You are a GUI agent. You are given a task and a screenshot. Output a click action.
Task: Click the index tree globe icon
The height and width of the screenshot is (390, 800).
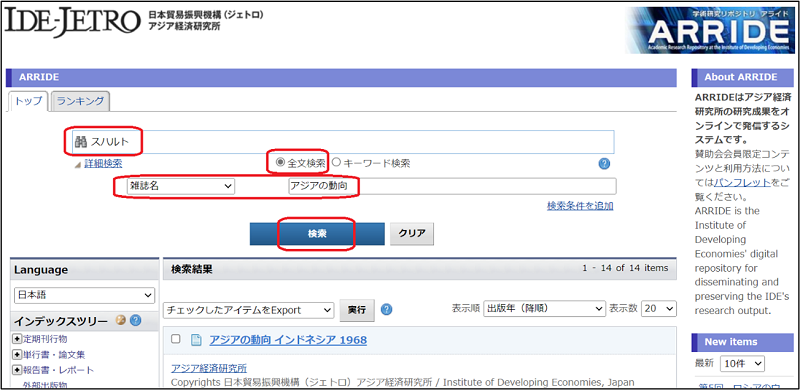click(x=121, y=321)
